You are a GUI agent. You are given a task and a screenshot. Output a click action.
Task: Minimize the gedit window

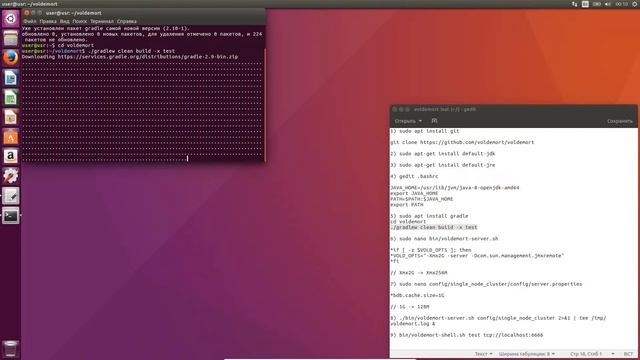click(401, 109)
